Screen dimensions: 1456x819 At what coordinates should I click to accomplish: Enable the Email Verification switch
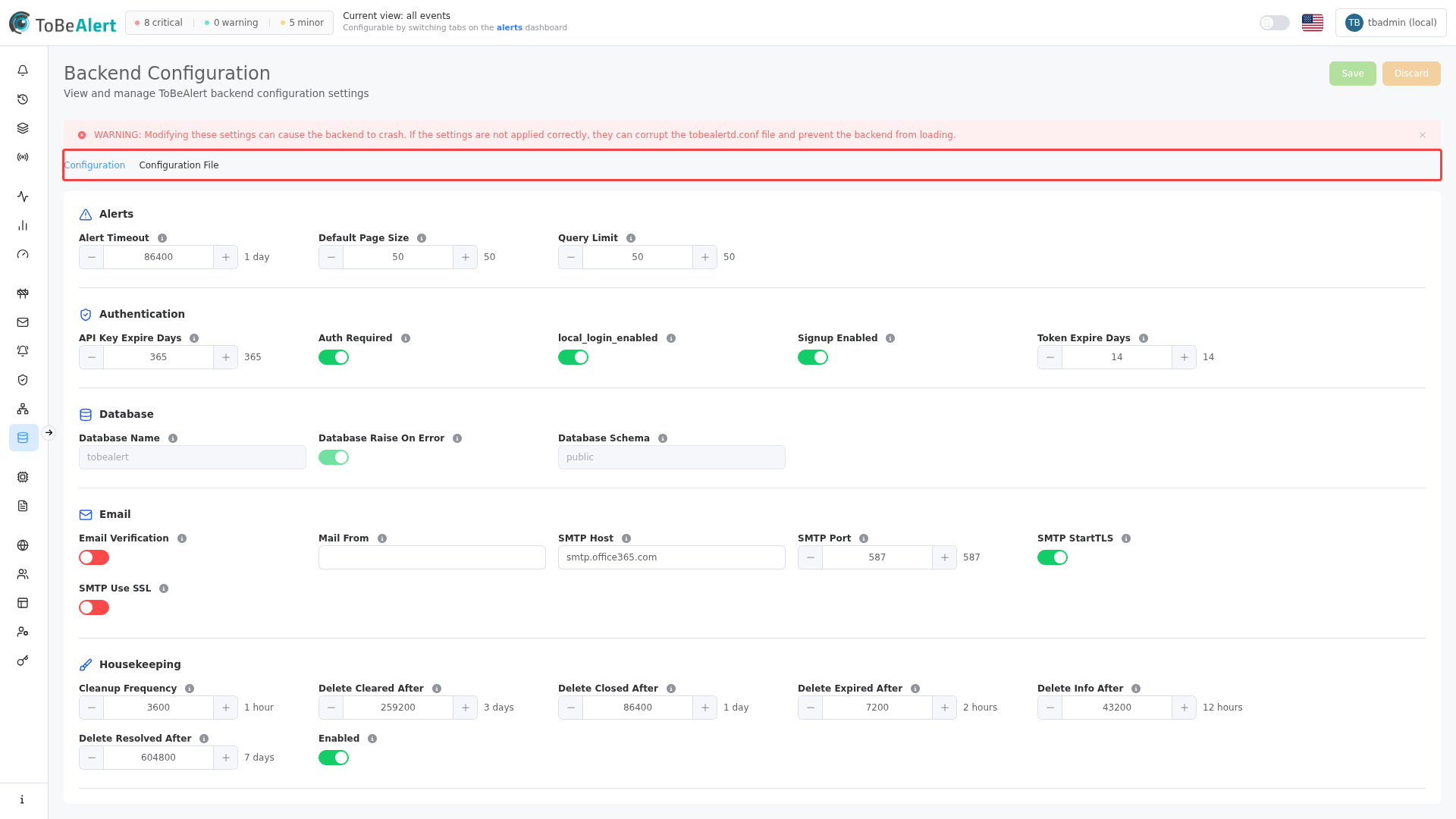point(94,557)
